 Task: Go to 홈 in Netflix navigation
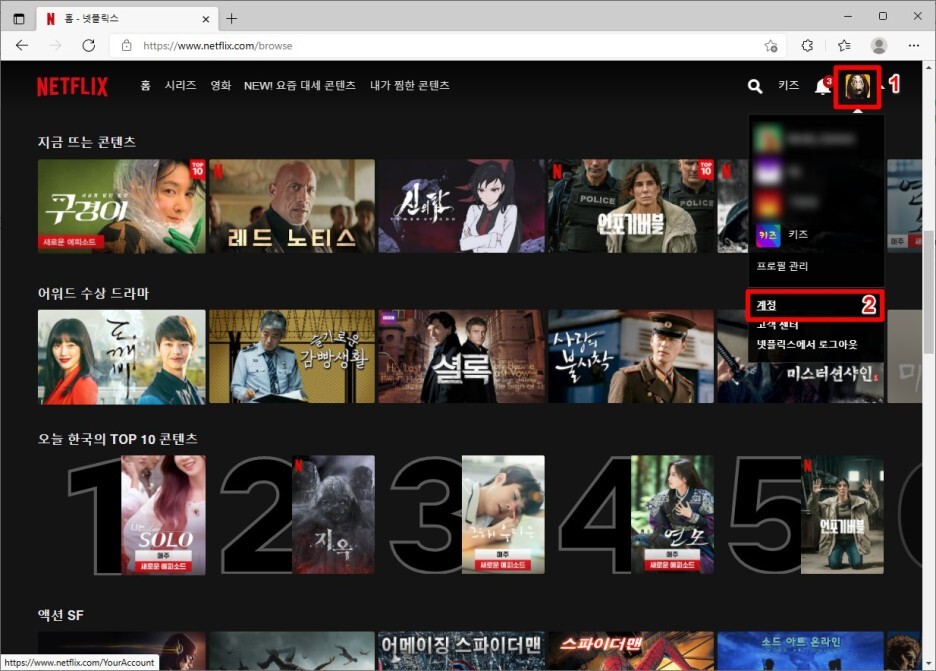coord(146,85)
